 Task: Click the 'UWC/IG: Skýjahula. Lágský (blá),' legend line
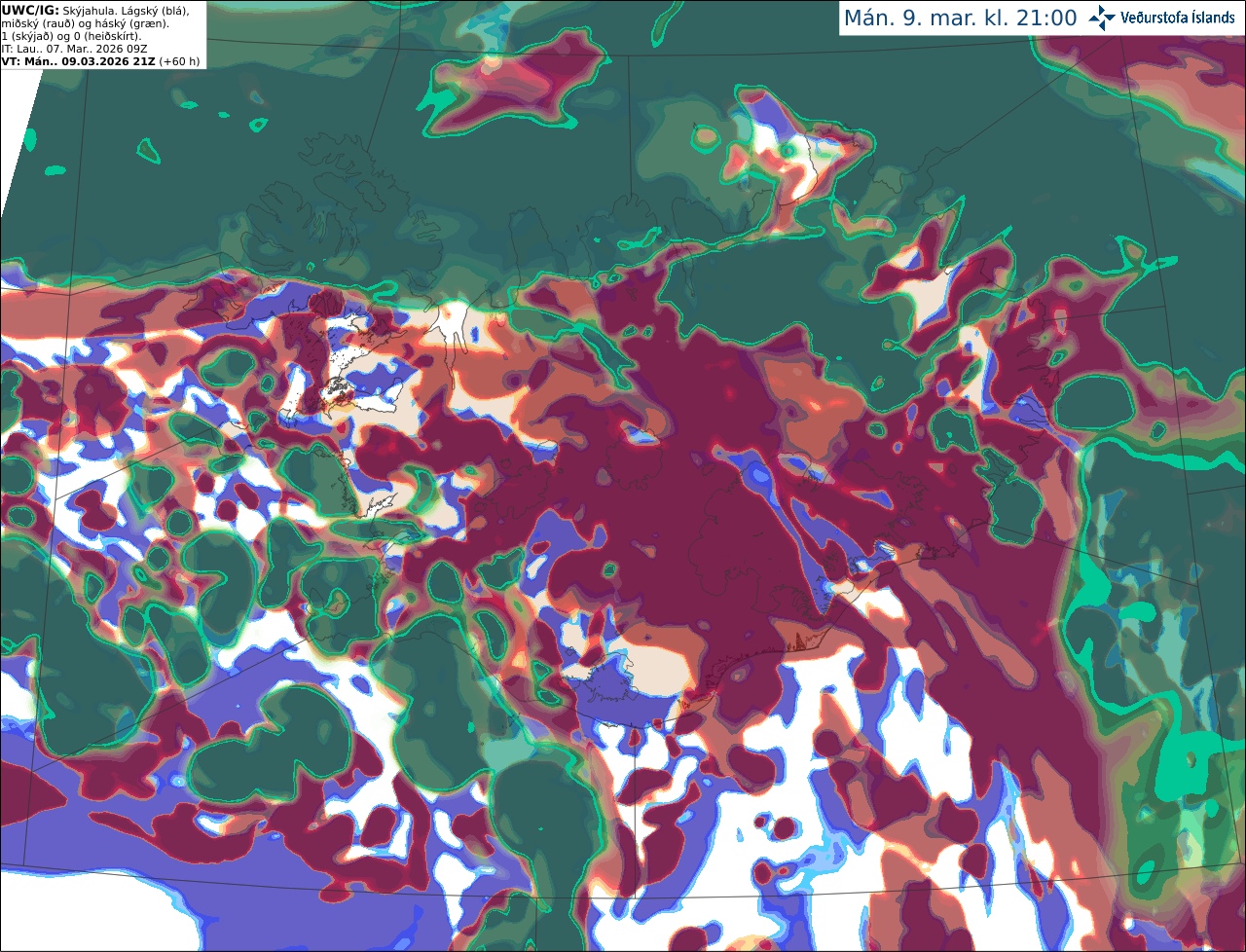[95, 10]
